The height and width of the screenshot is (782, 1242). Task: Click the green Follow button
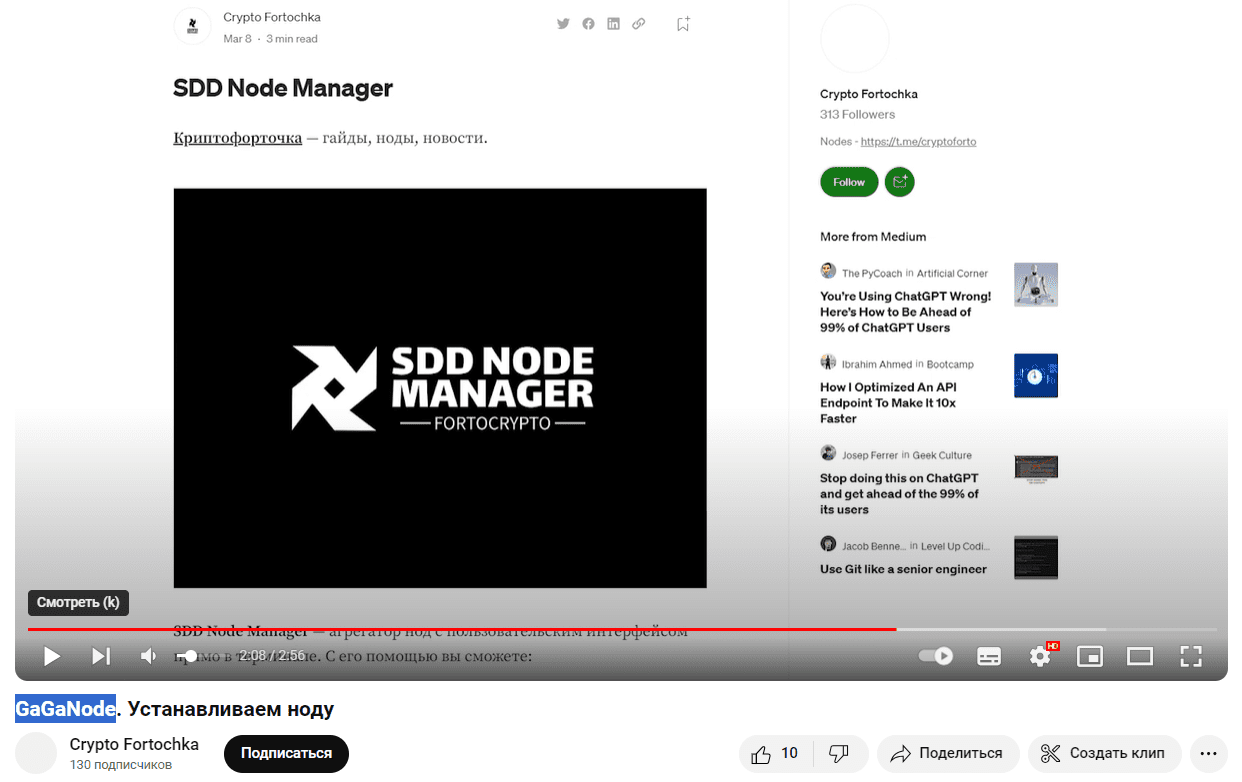pos(849,182)
